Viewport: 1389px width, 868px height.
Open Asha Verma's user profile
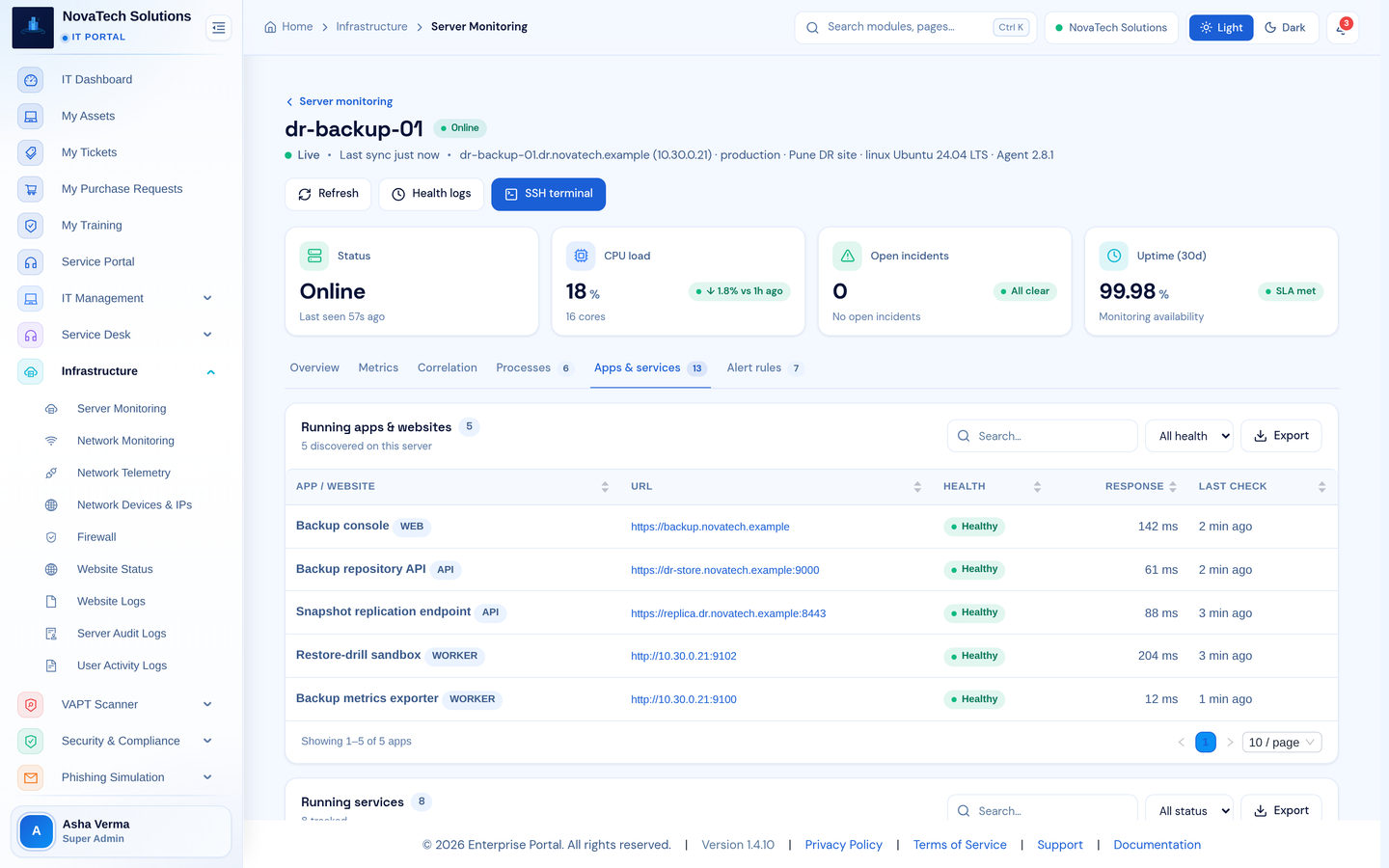[122, 831]
